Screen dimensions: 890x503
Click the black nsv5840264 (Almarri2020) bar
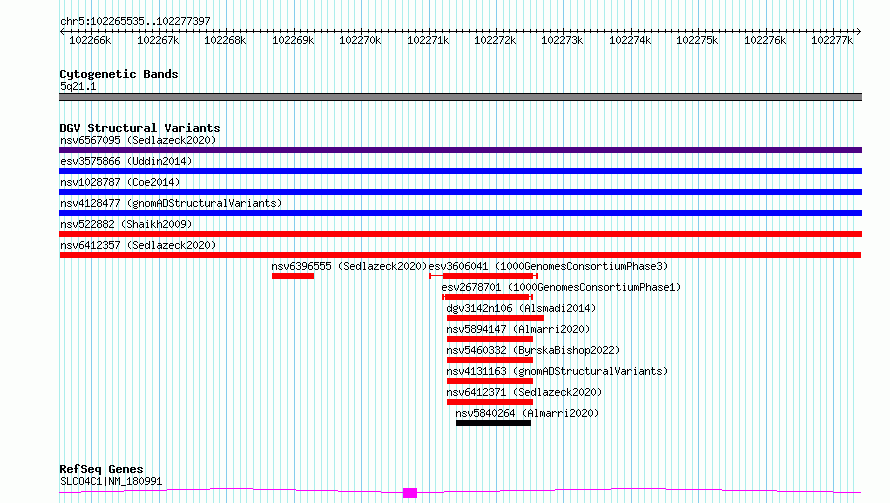493,423
